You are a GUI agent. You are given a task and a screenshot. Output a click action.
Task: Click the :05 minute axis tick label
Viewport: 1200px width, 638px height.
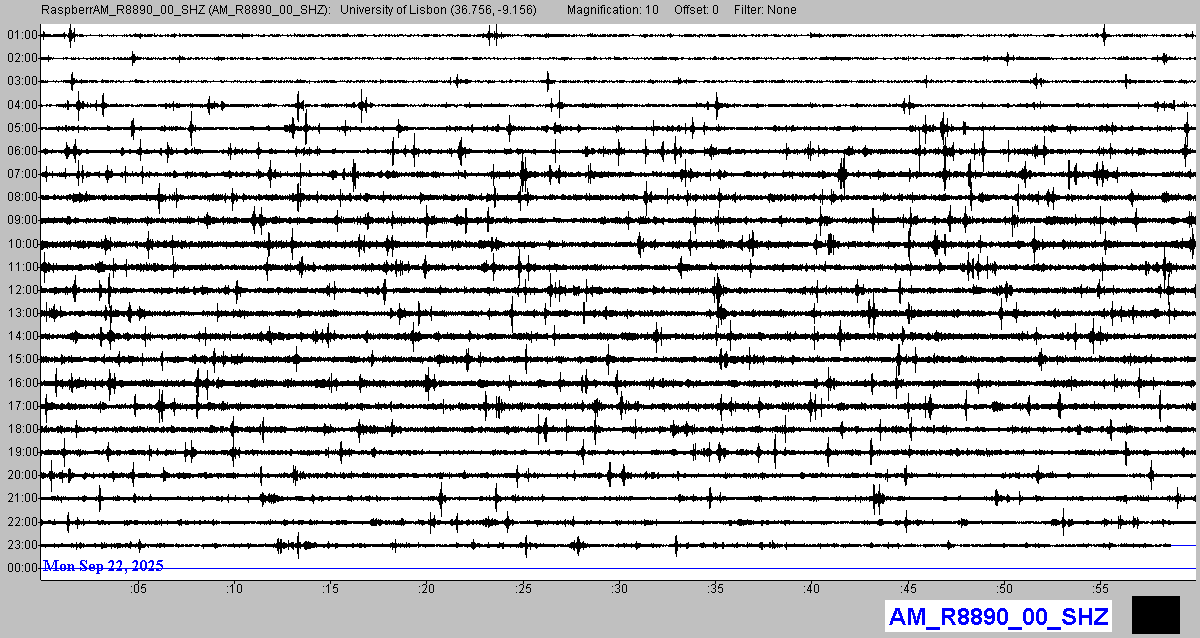(x=141, y=590)
